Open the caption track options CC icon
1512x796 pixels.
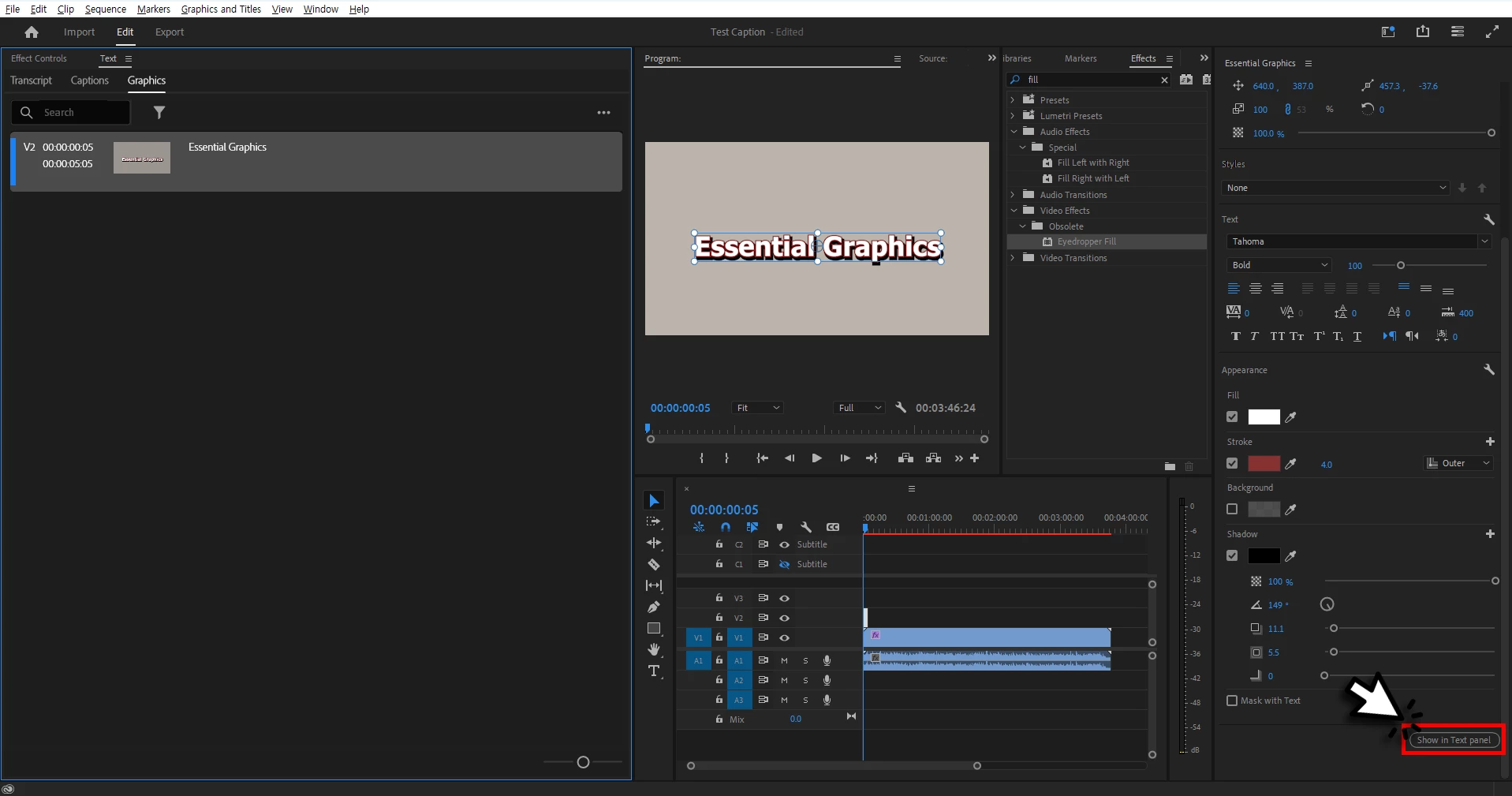(833, 527)
